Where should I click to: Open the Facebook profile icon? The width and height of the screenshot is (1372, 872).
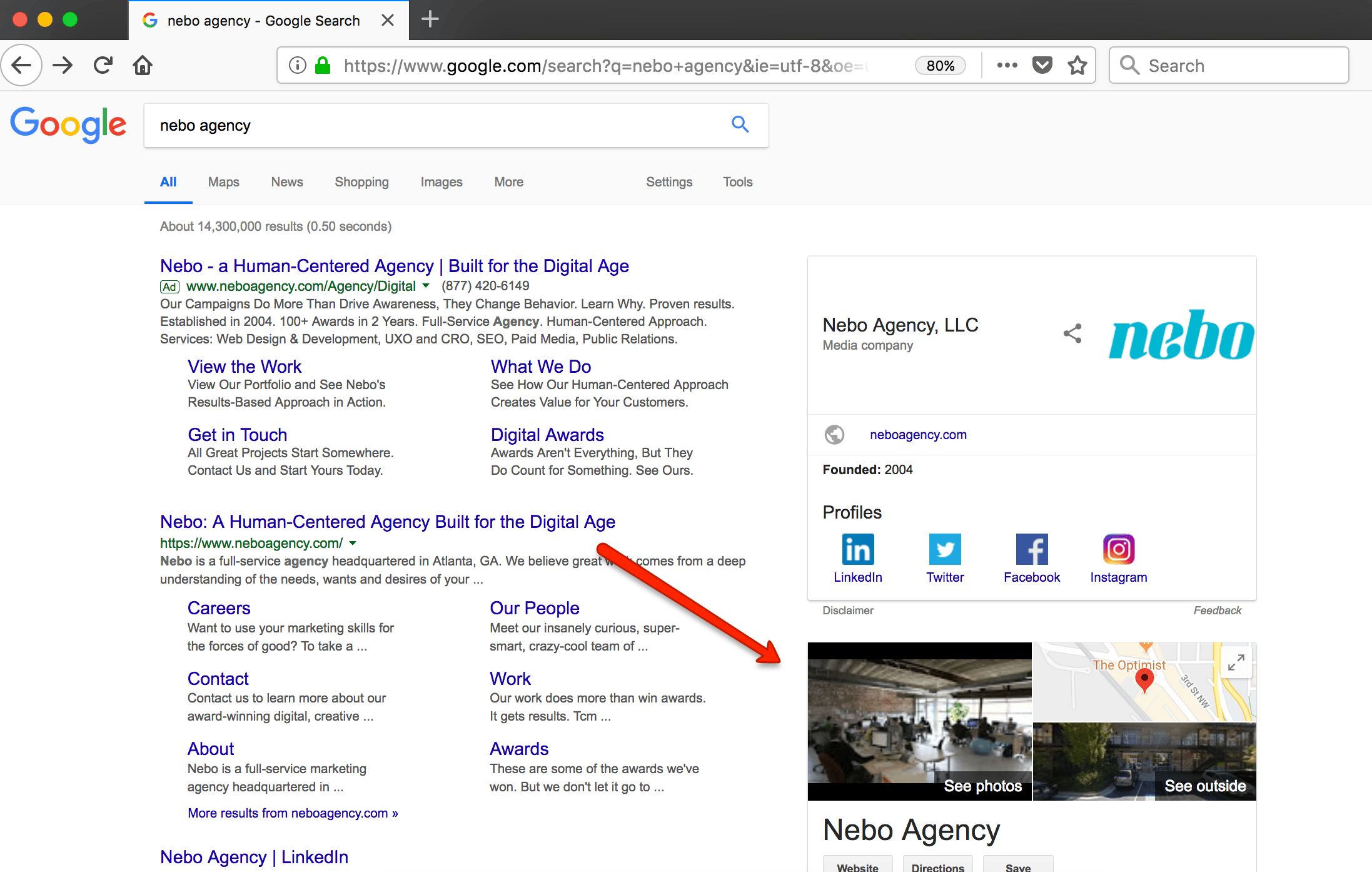pyautogui.click(x=1031, y=550)
